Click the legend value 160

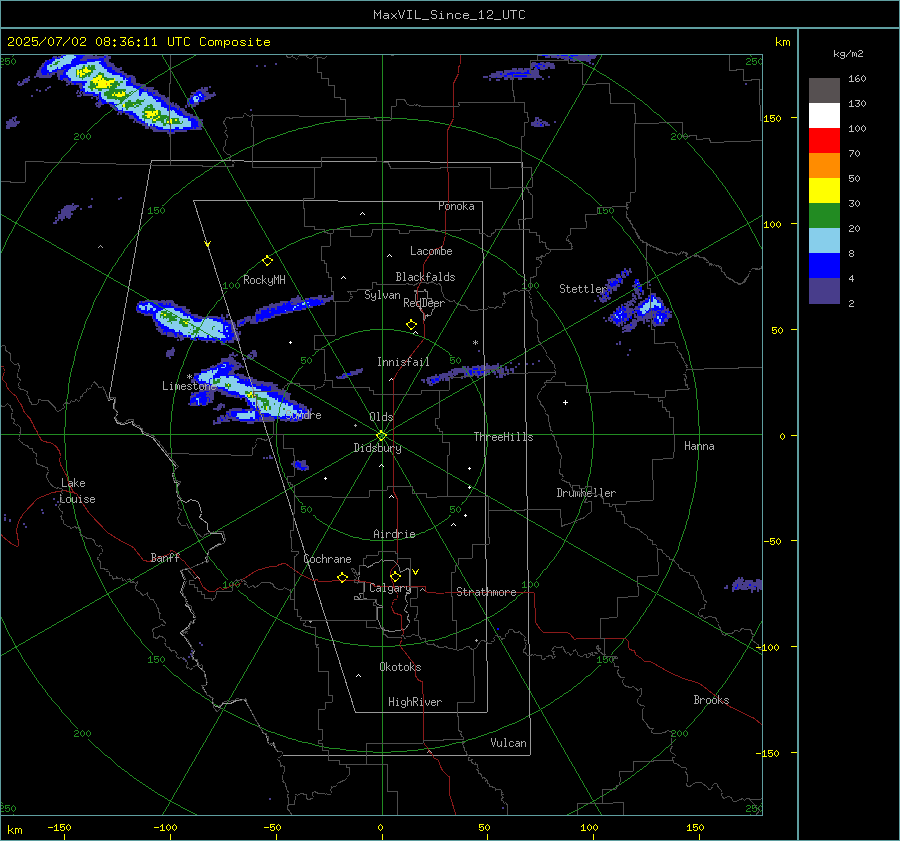(857, 79)
